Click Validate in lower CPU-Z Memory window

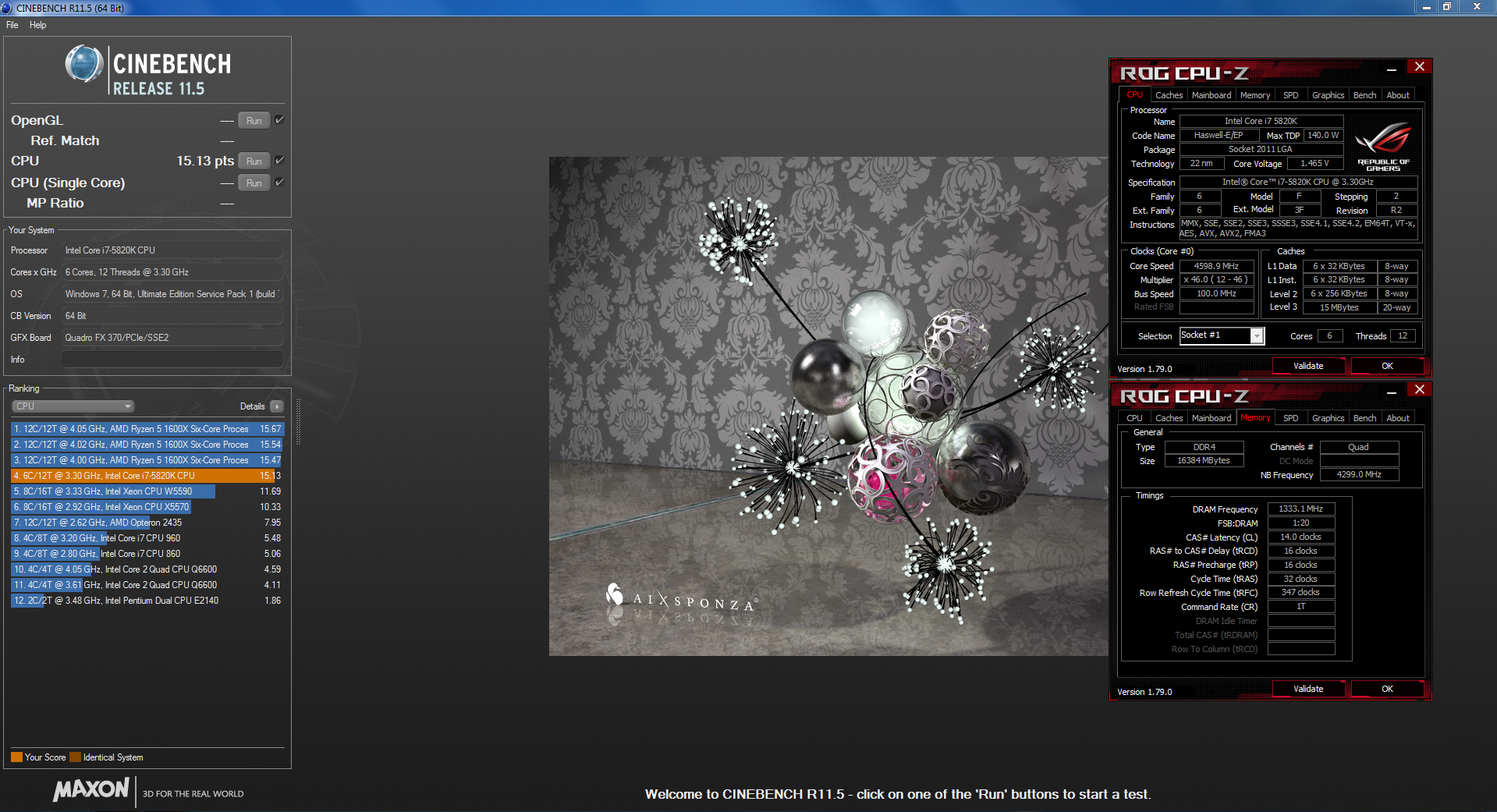point(1308,689)
